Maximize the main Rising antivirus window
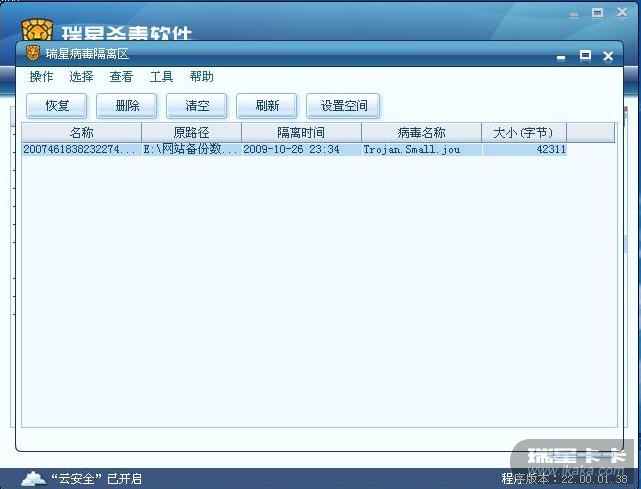This screenshot has width=641, height=489. coord(597,13)
